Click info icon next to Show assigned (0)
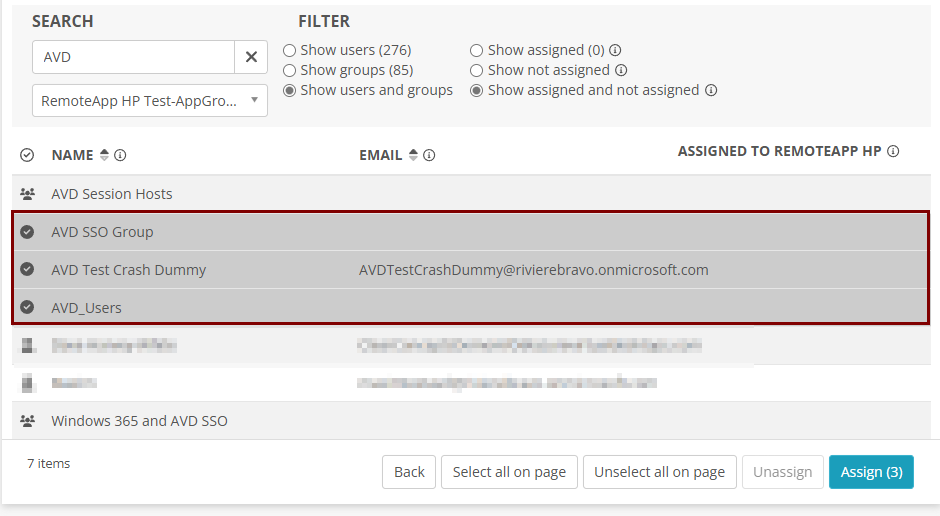This screenshot has width=940, height=516. (x=615, y=50)
